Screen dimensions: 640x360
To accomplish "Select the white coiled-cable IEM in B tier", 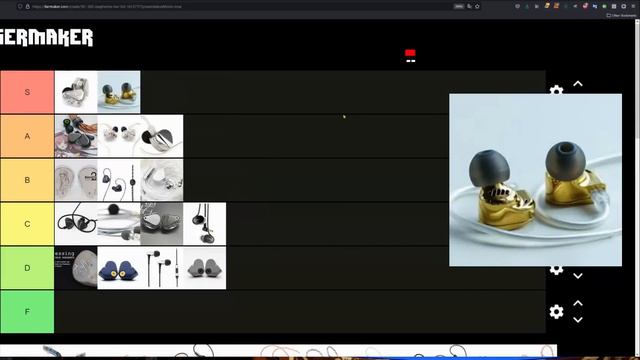I will [x=162, y=180].
